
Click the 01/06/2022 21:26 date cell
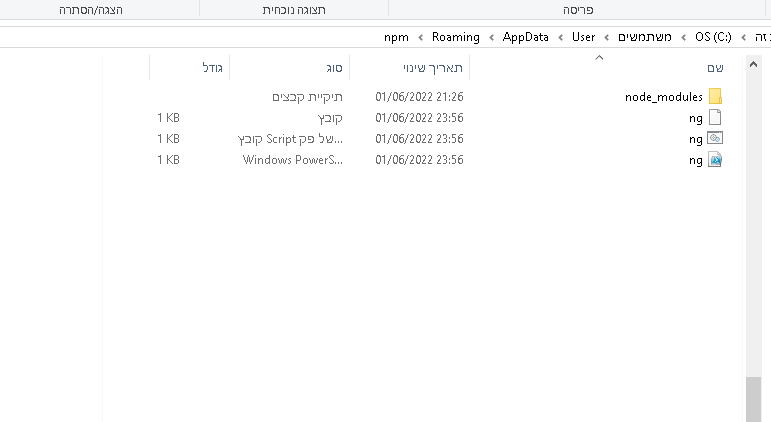coord(419,97)
